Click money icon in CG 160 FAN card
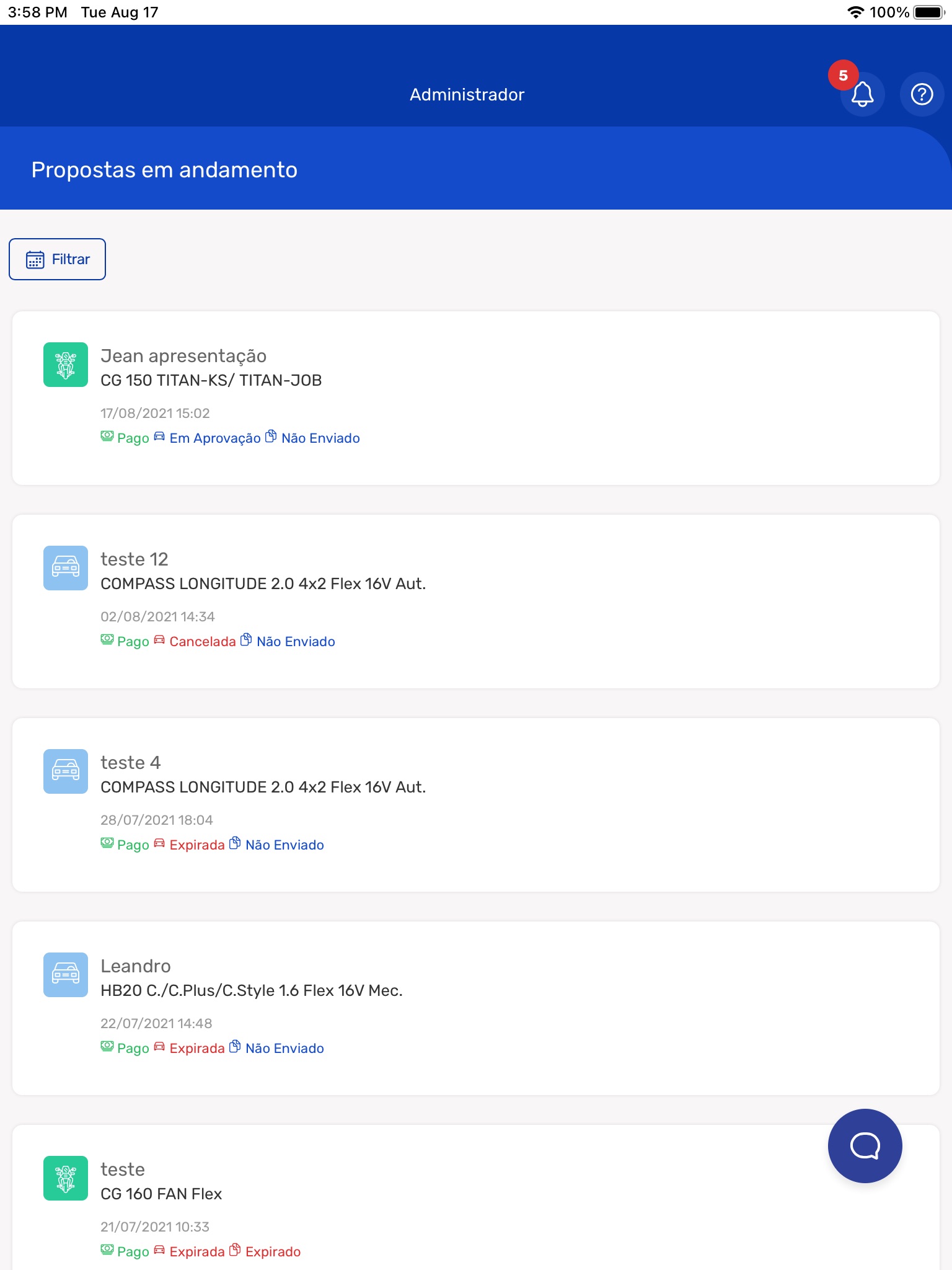 [107, 1250]
